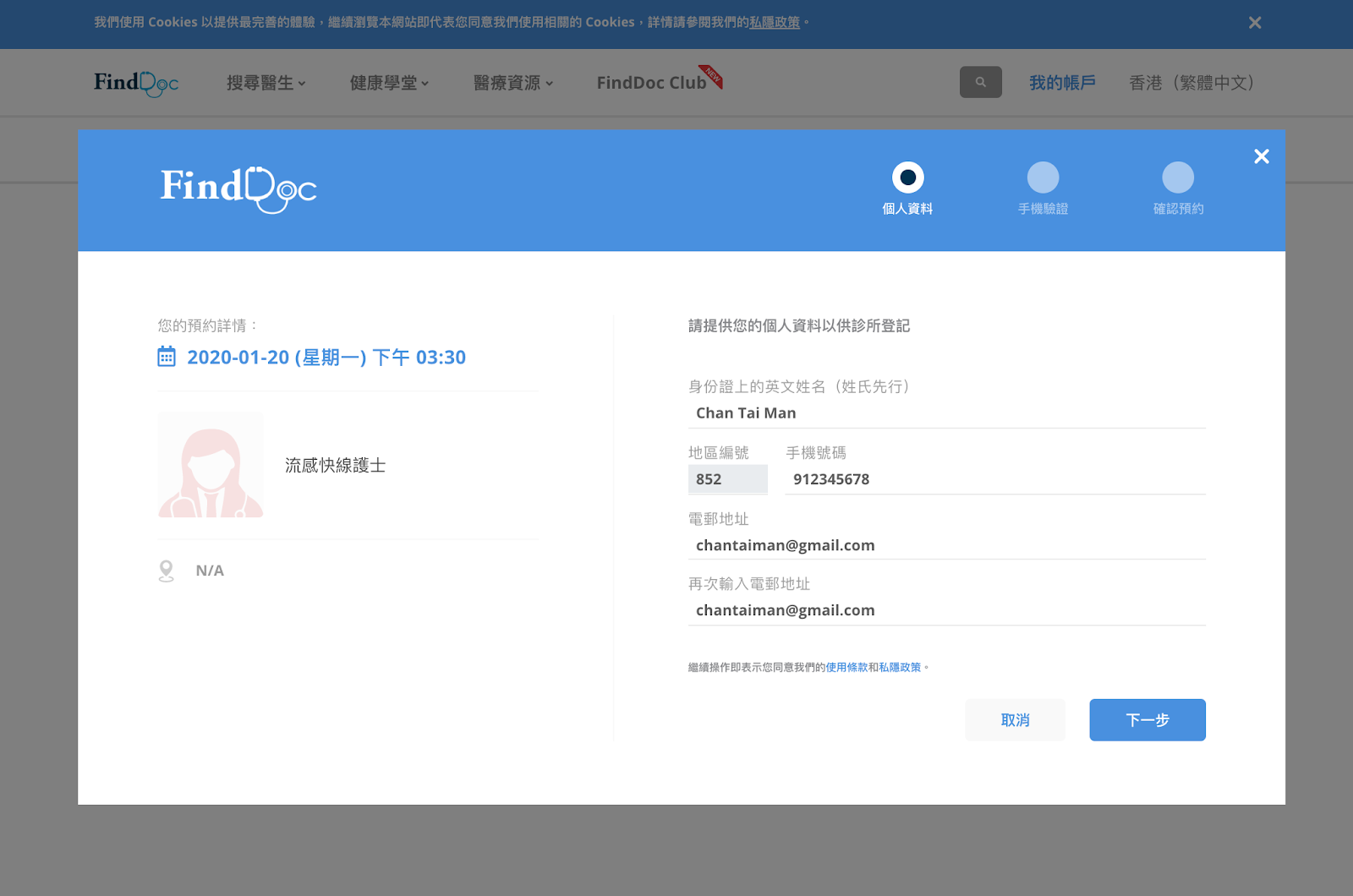Expand the 醫療資源 menu
The image size is (1353, 896).
tap(513, 83)
